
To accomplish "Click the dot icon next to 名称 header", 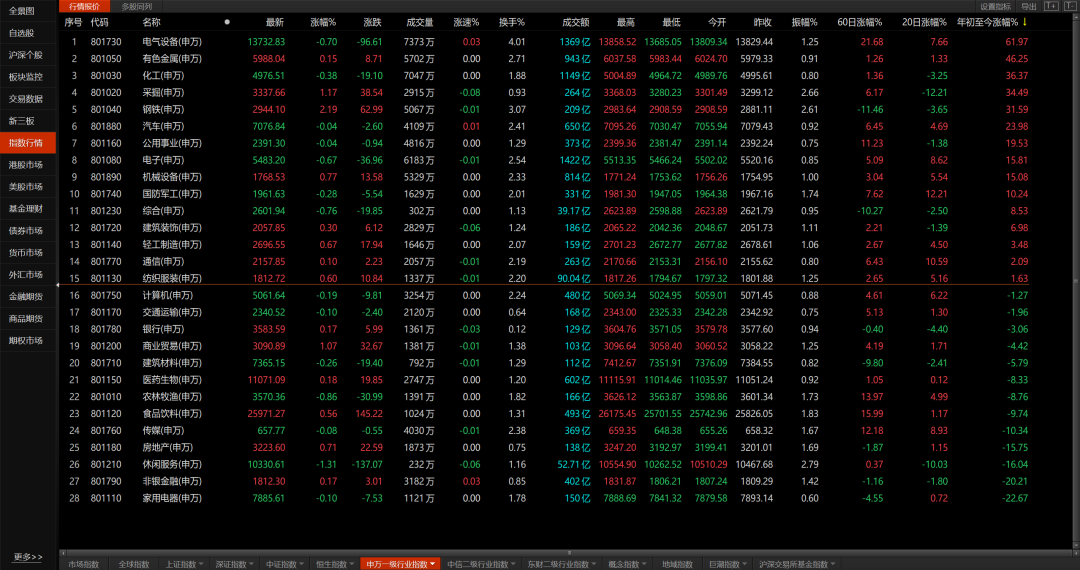I will click(227, 22).
